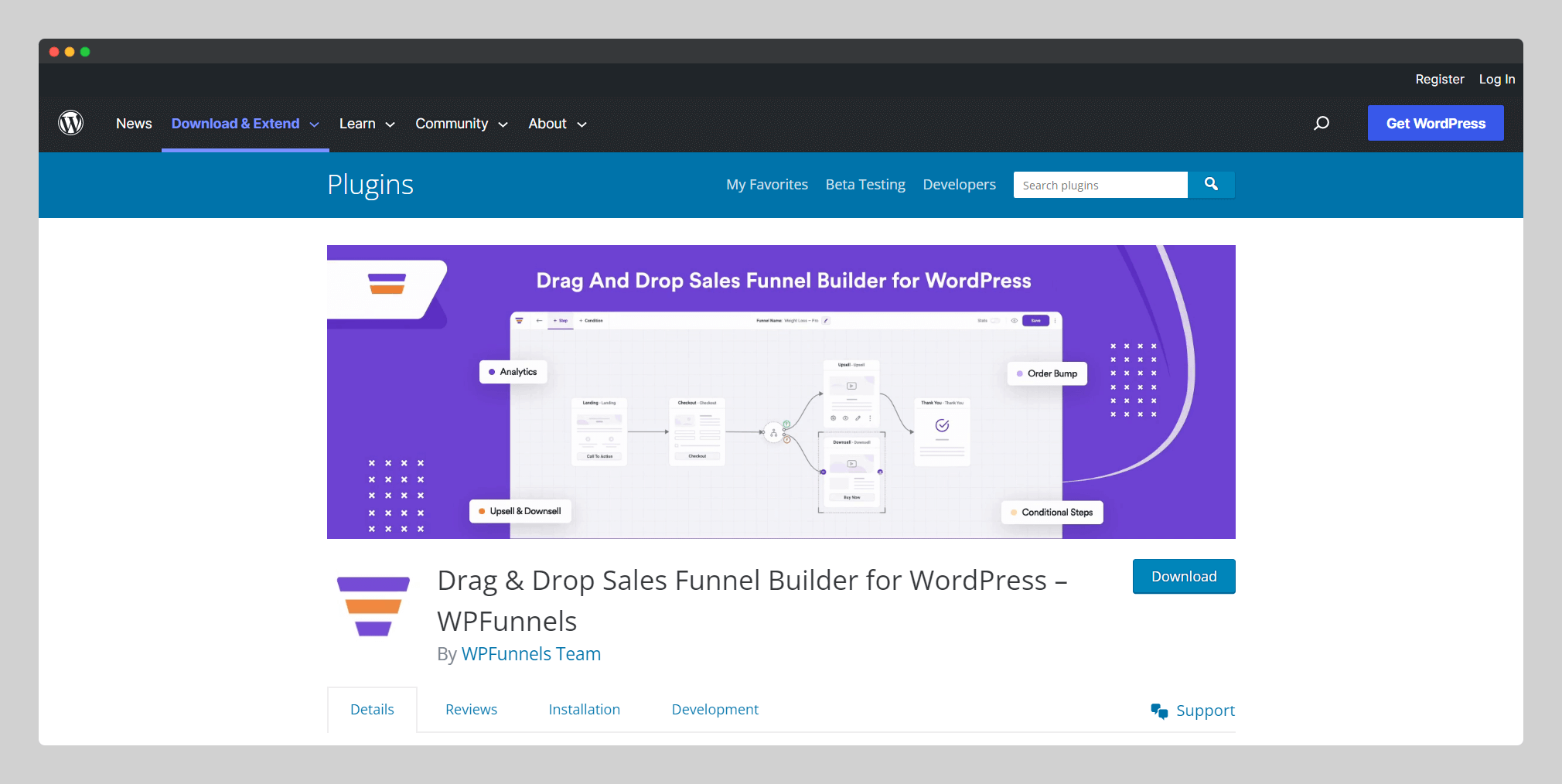
Task: Click the Log In link
Action: (x=1496, y=79)
